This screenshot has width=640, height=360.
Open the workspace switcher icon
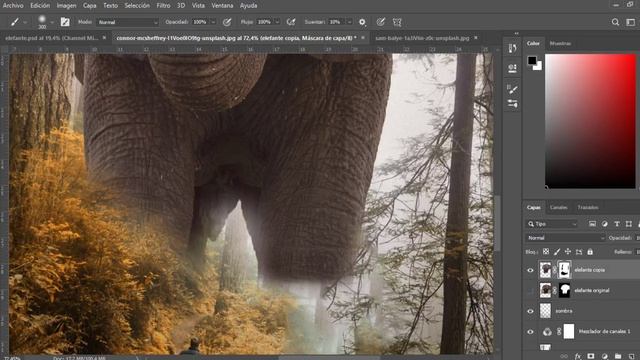[x=631, y=22]
